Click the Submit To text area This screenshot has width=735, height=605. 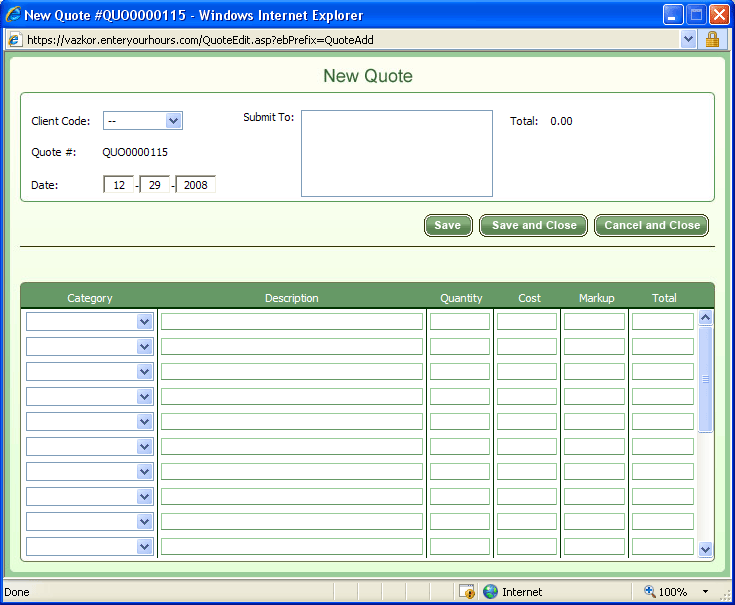click(397, 153)
